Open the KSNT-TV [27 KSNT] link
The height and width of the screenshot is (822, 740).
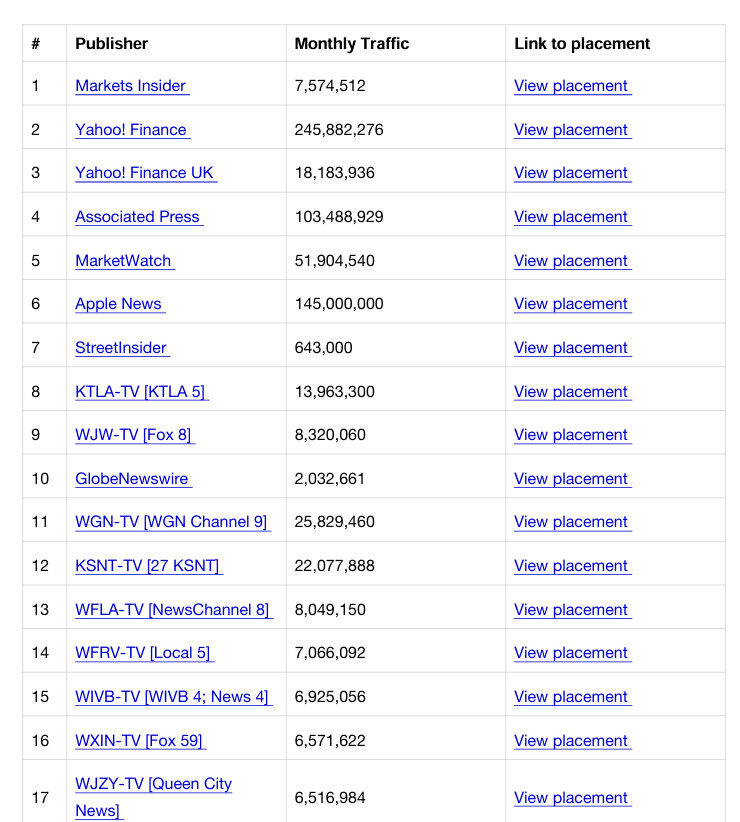(149, 566)
